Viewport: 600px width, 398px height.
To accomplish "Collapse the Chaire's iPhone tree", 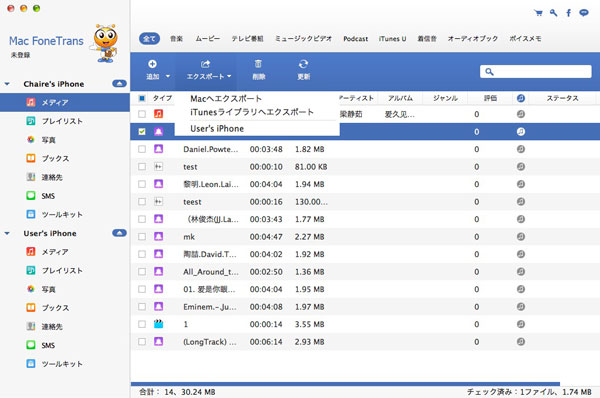I will pyautogui.click(x=7, y=84).
